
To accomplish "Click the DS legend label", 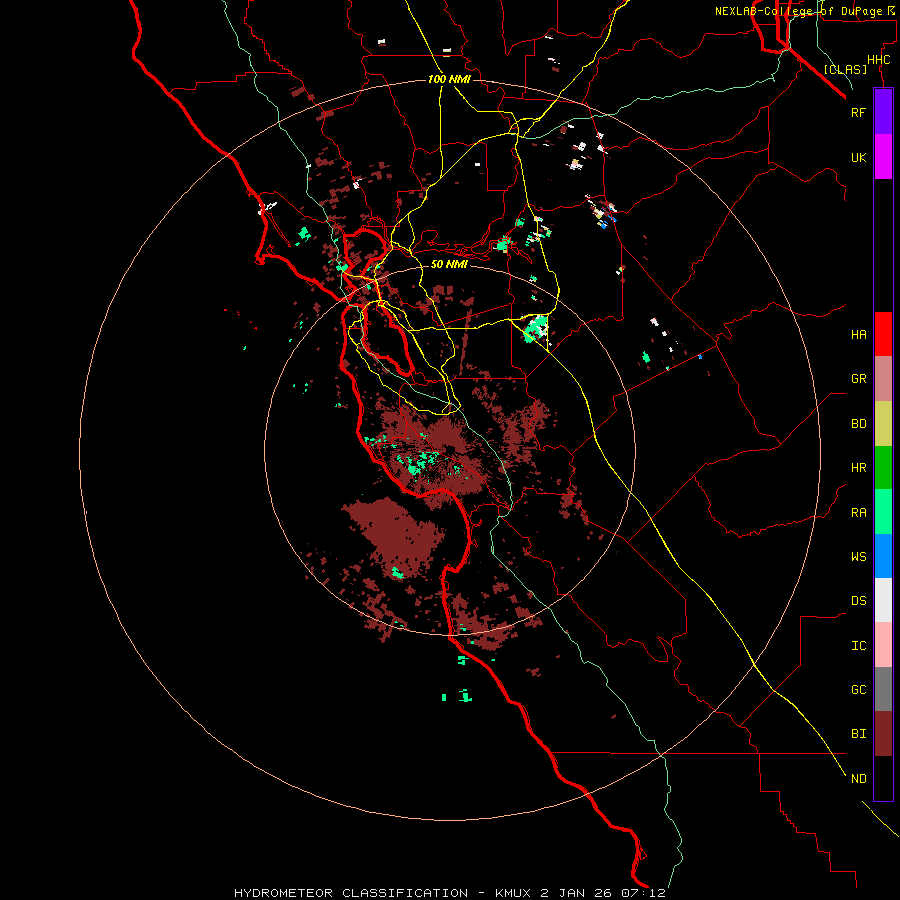I will (x=858, y=601).
